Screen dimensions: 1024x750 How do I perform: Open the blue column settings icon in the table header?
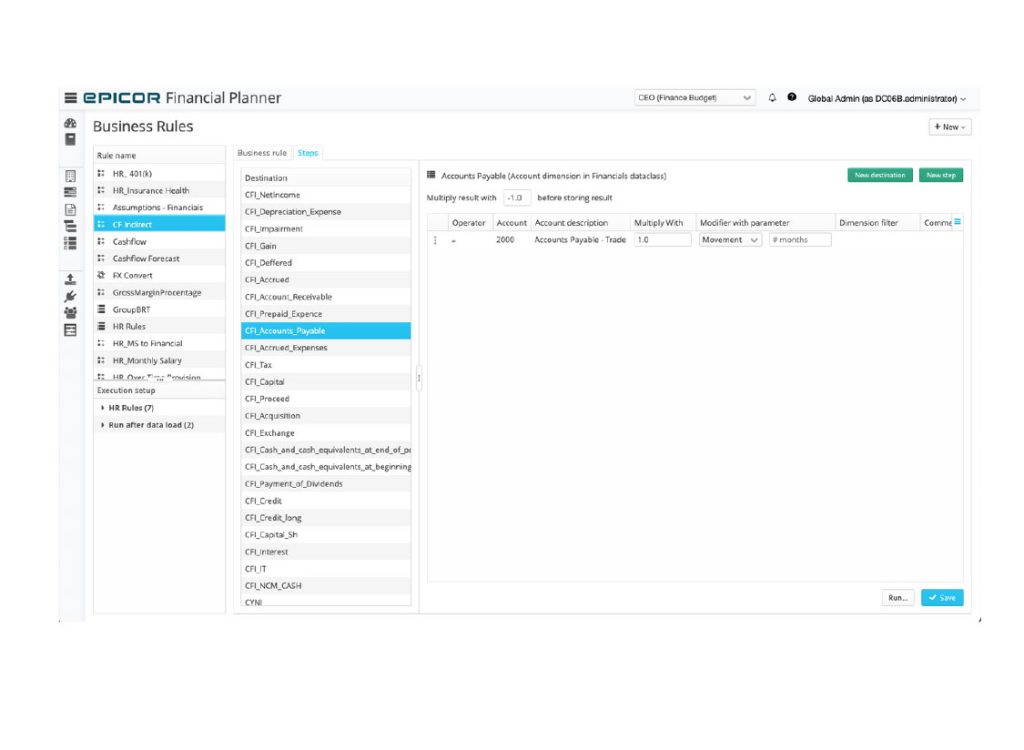pyautogui.click(x=957, y=222)
